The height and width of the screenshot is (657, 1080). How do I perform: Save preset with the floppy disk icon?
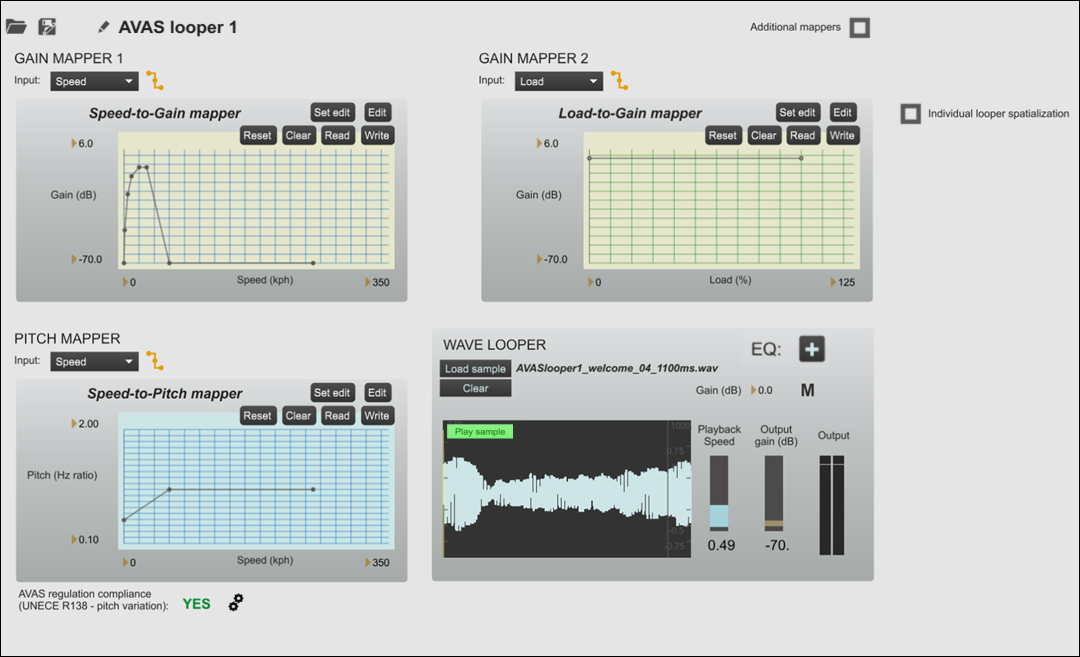click(47, 27)
